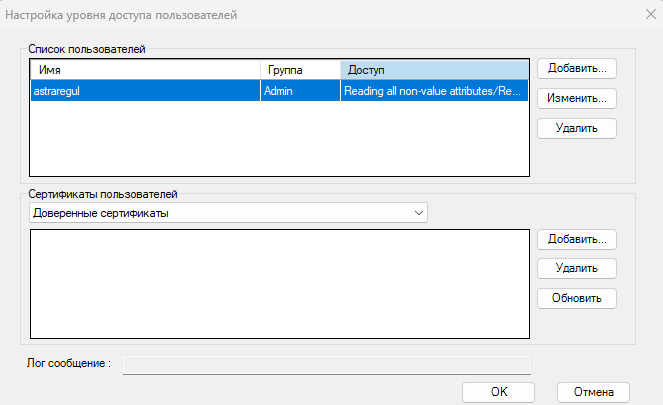Sort users by Имя column header
The height and width of the screenshot is (405, 663).
[145, 71]
